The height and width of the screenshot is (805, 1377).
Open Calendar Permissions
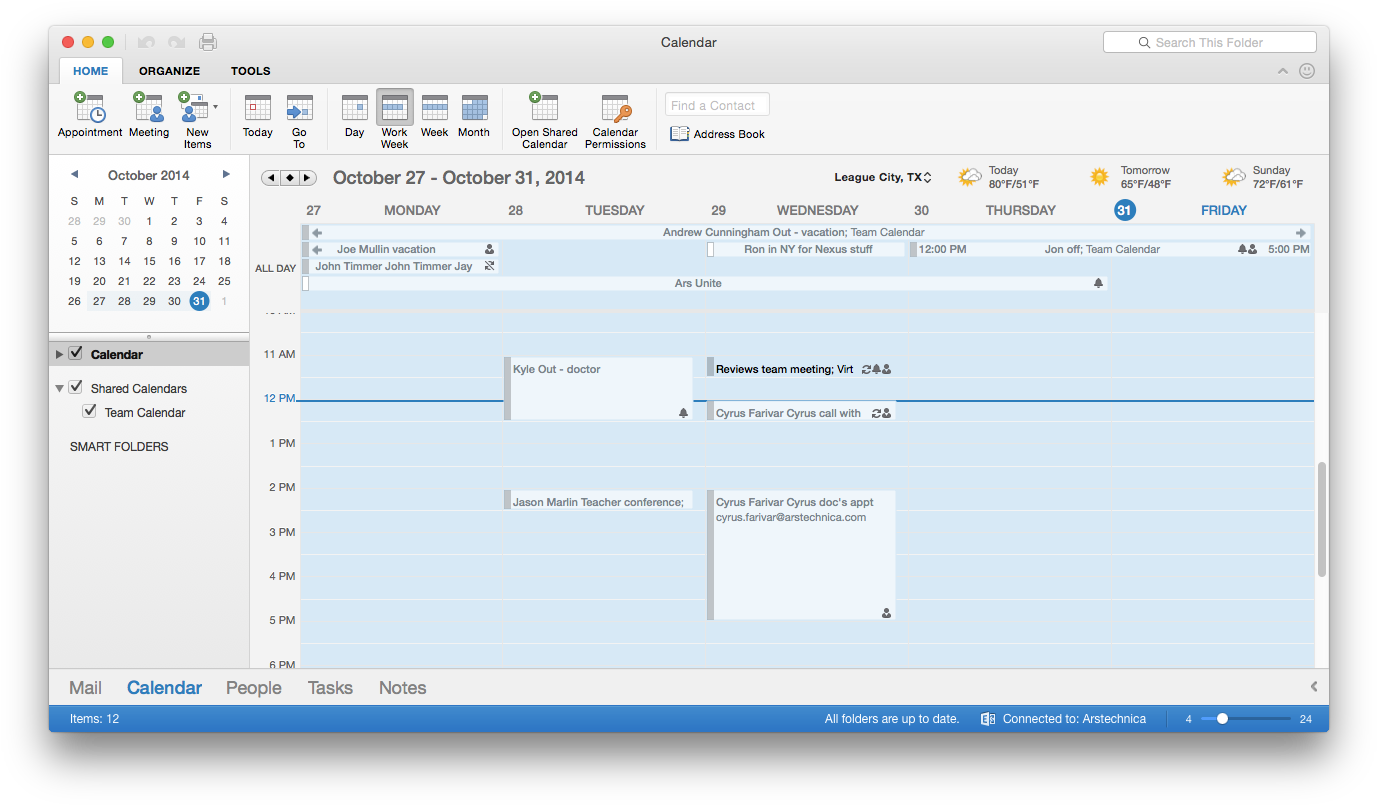[x=615, y=108]
